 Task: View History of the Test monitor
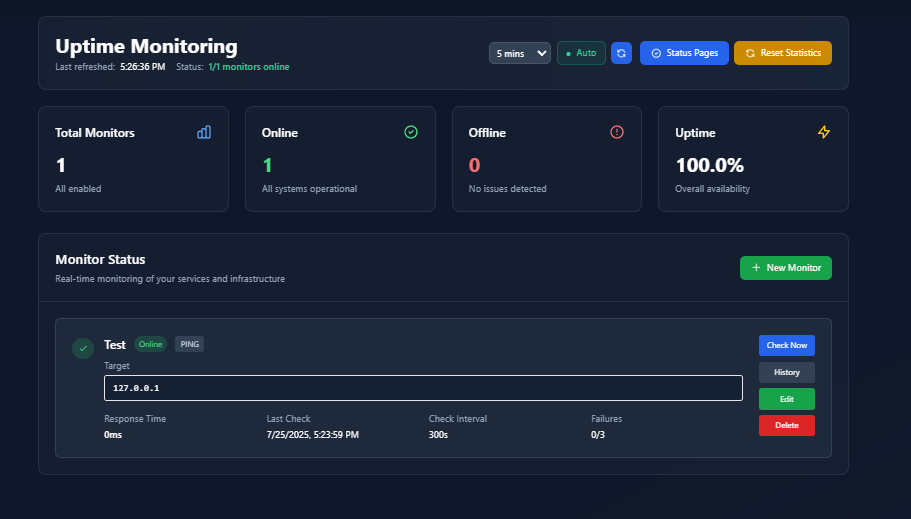[786, 372]
